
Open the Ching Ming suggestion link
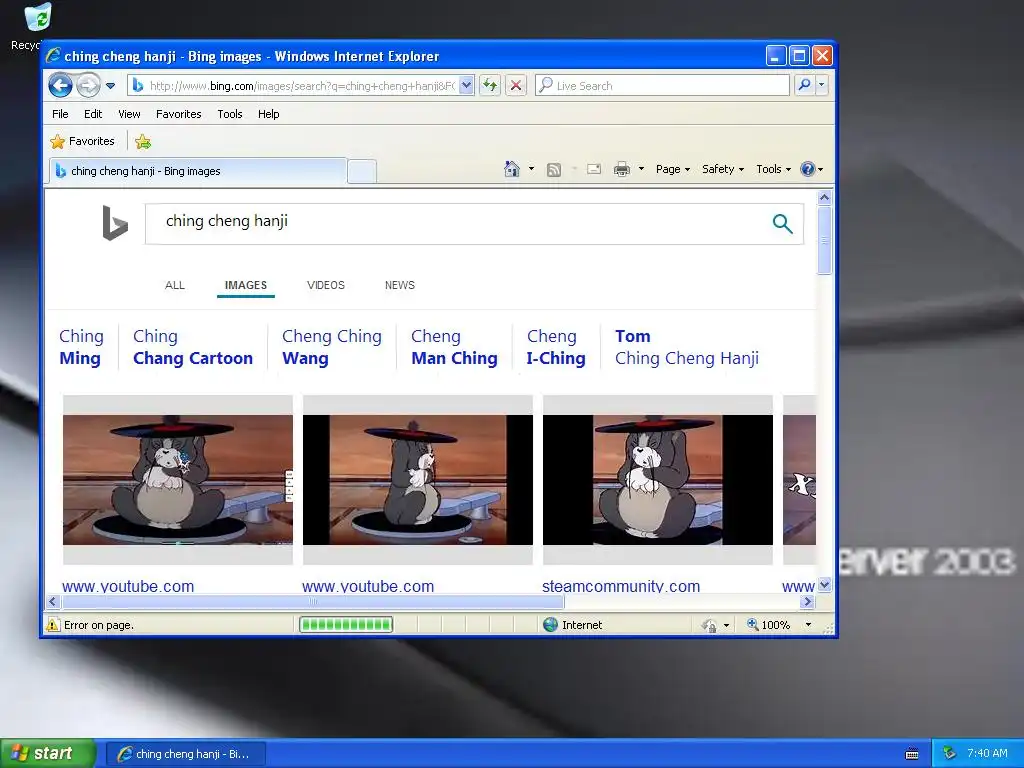(x=81, y=347)
